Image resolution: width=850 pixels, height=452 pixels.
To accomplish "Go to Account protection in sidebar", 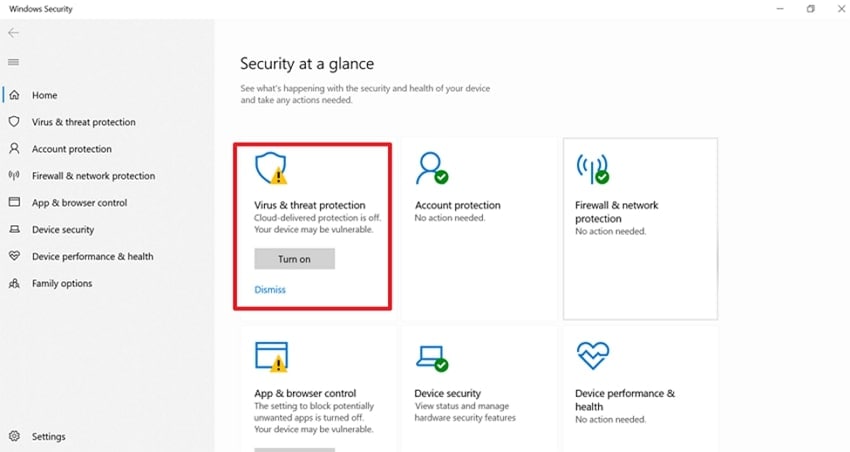I will (72, 149).
